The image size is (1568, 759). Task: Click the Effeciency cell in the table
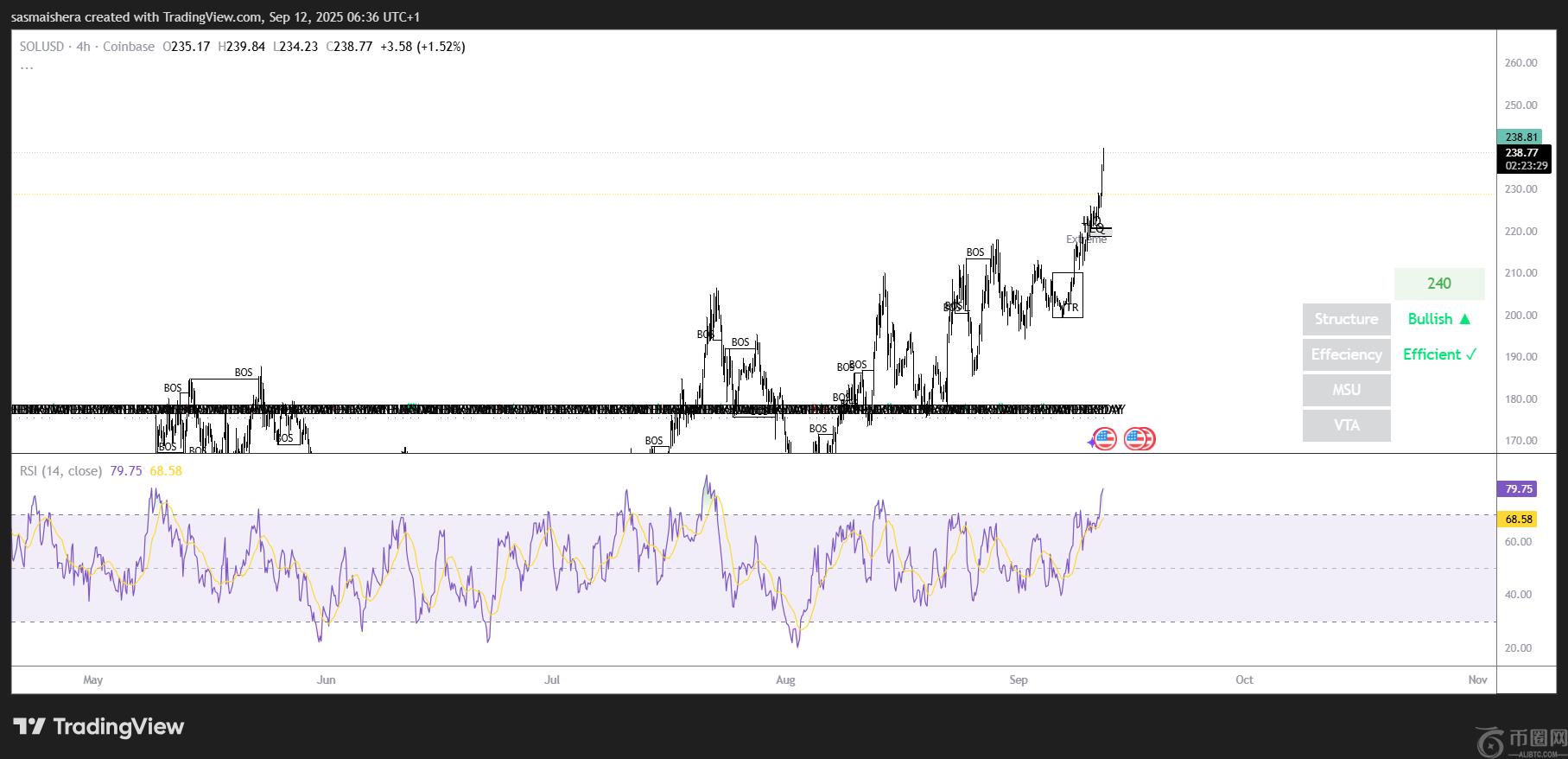coord(1346,354)
